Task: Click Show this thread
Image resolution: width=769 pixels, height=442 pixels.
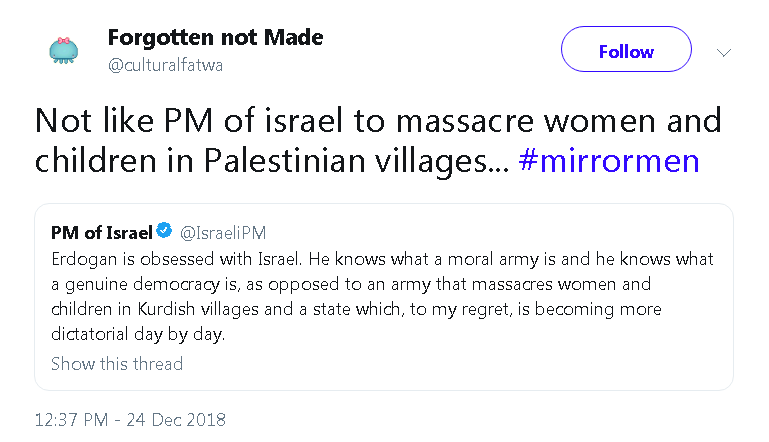Action: (x=117, y=363)
